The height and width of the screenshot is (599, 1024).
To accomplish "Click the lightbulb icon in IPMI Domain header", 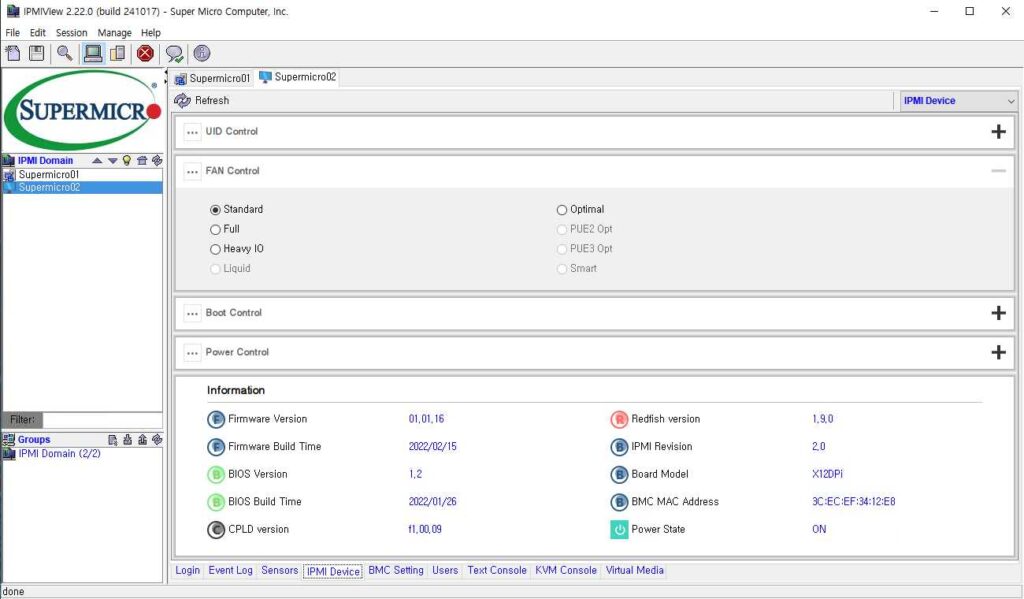I will tap(127, 161).
